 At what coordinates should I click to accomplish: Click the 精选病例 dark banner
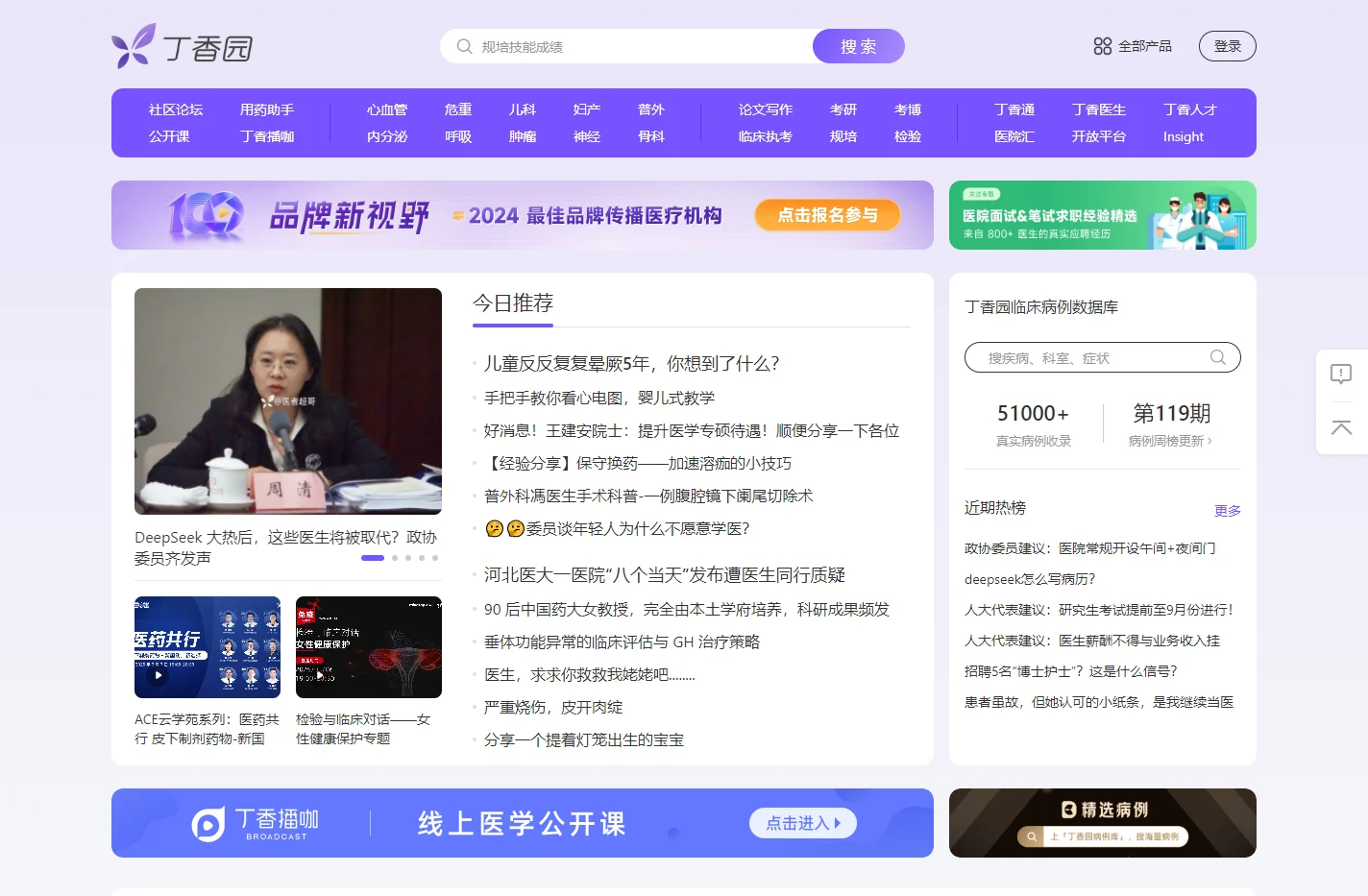pos(1103,823)
